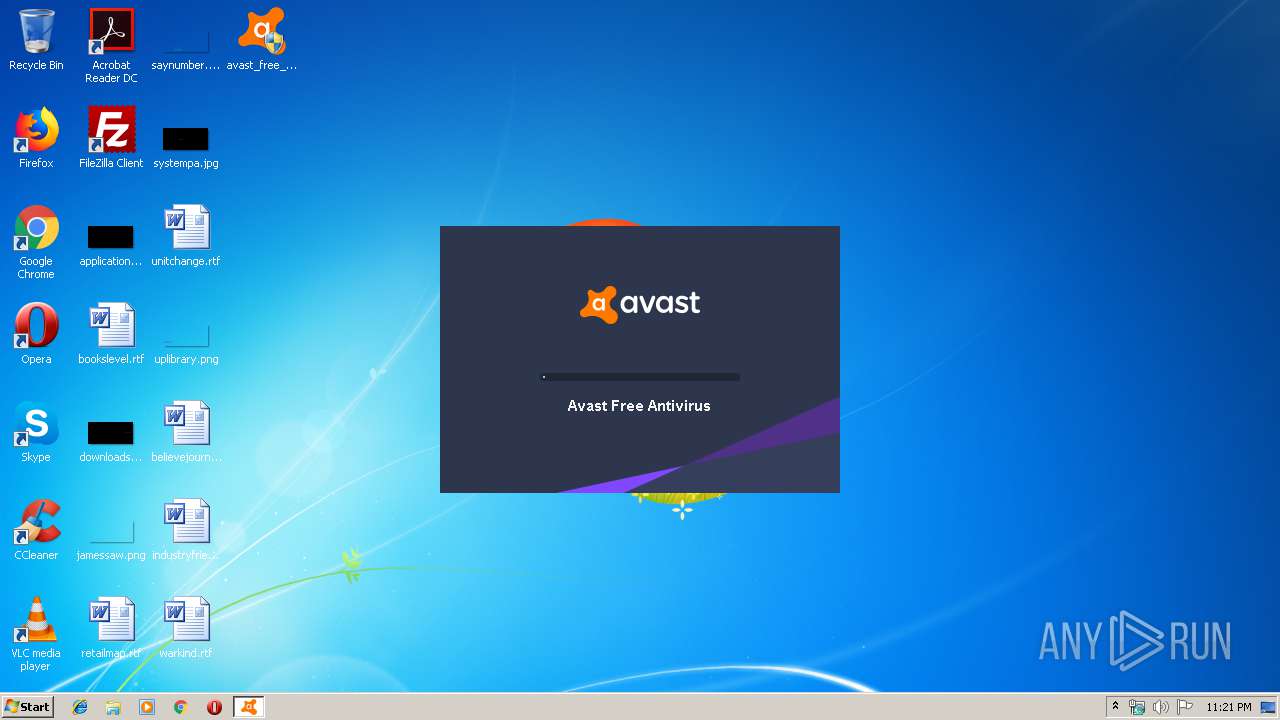Click the avast logo in splash
Screen dimensions: 1280x720
click(x=640, y=304)
